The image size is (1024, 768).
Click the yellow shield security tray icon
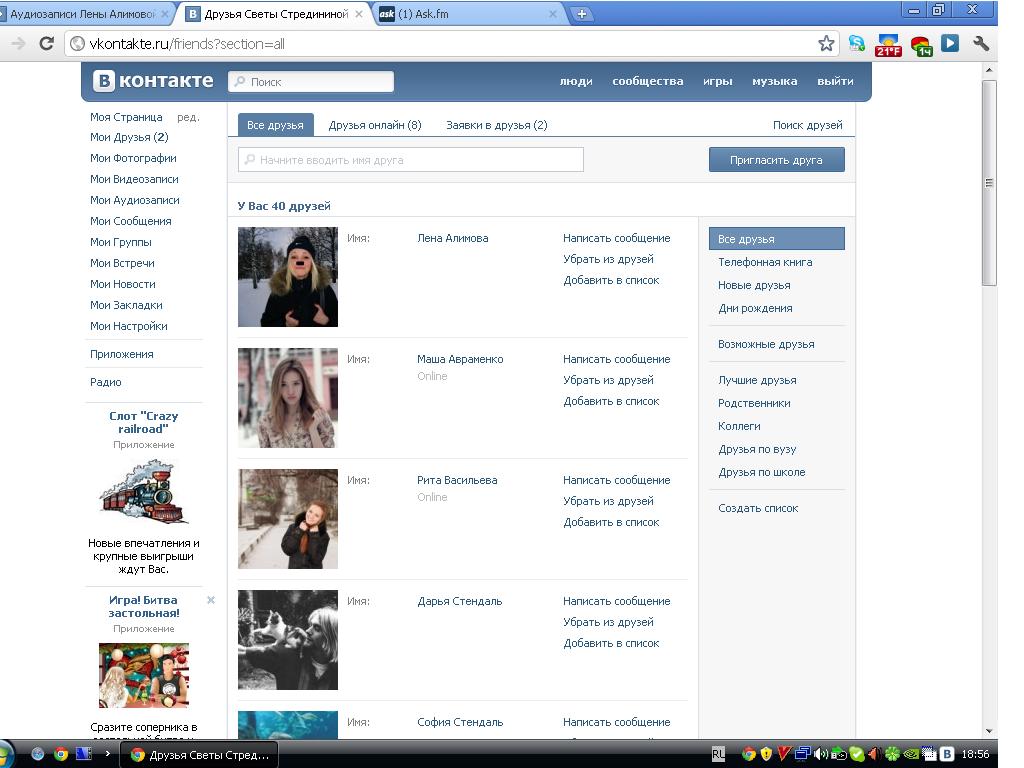click(767, 754)
